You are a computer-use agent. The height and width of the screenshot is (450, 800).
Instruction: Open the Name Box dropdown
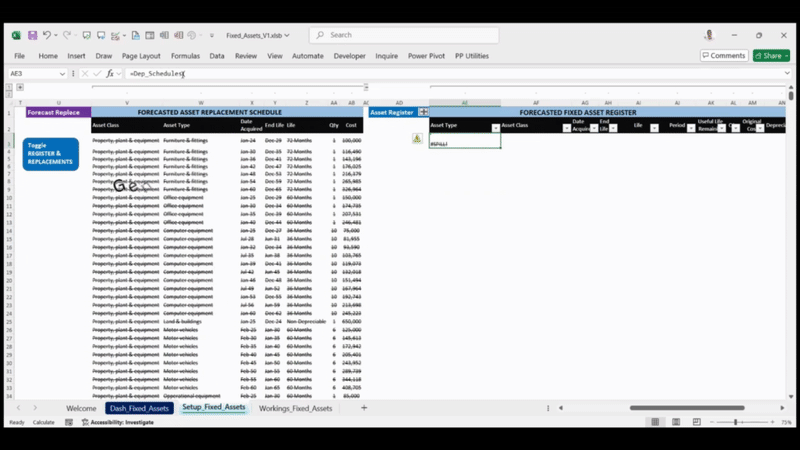(x=62, y=73)
